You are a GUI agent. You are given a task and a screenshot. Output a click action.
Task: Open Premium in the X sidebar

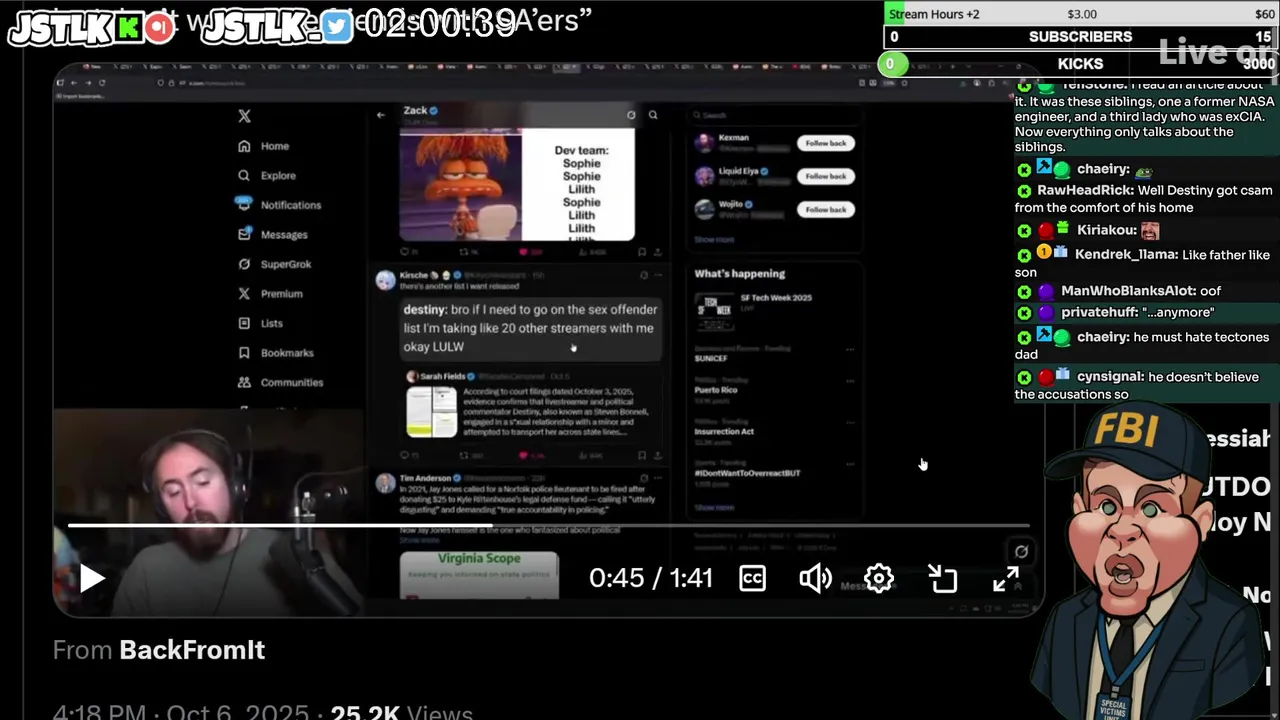[x=270, y=293]
